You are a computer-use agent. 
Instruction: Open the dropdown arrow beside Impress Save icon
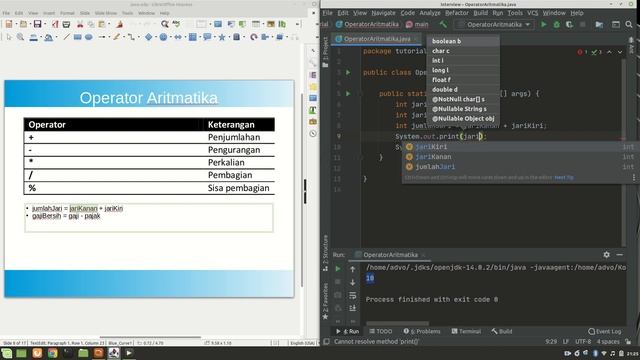[x=45, y=24]
